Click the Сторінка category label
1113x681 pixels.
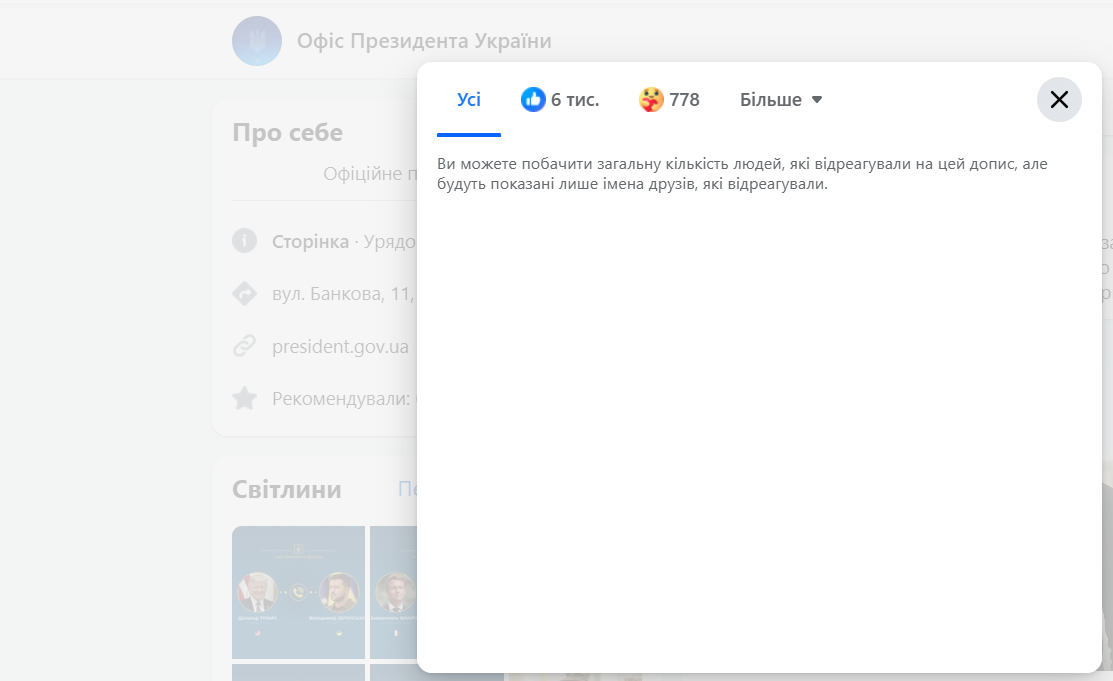pyautogui.click(x=310, y=241)
